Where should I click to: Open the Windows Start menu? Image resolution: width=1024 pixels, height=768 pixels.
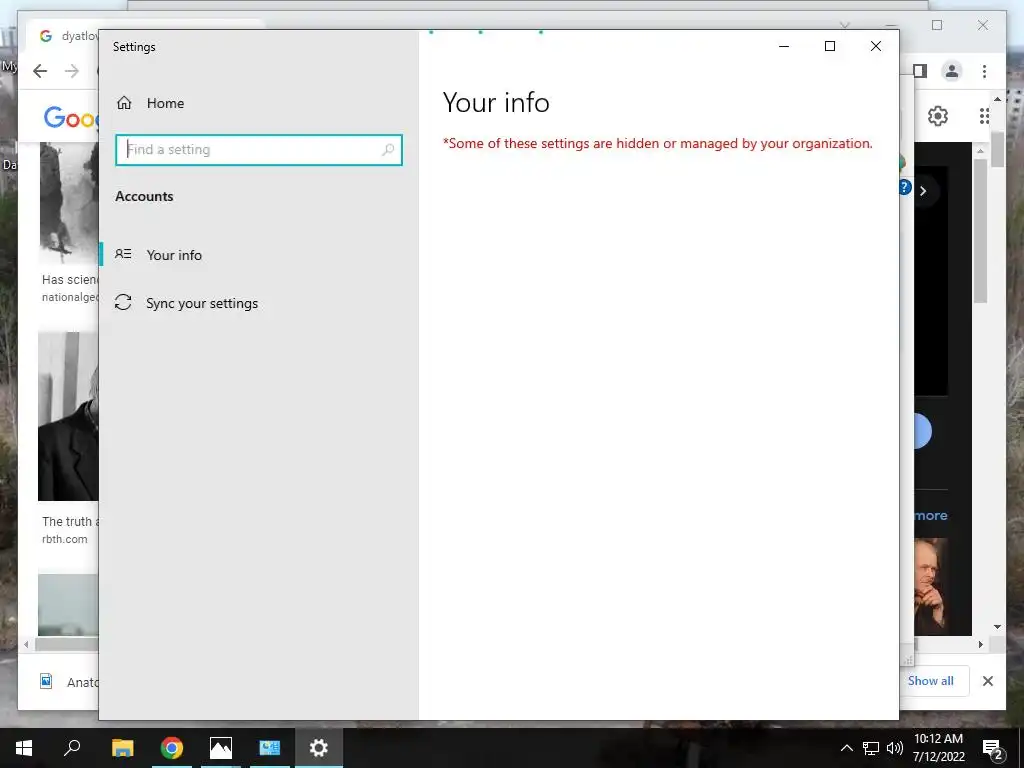(24, 748)
